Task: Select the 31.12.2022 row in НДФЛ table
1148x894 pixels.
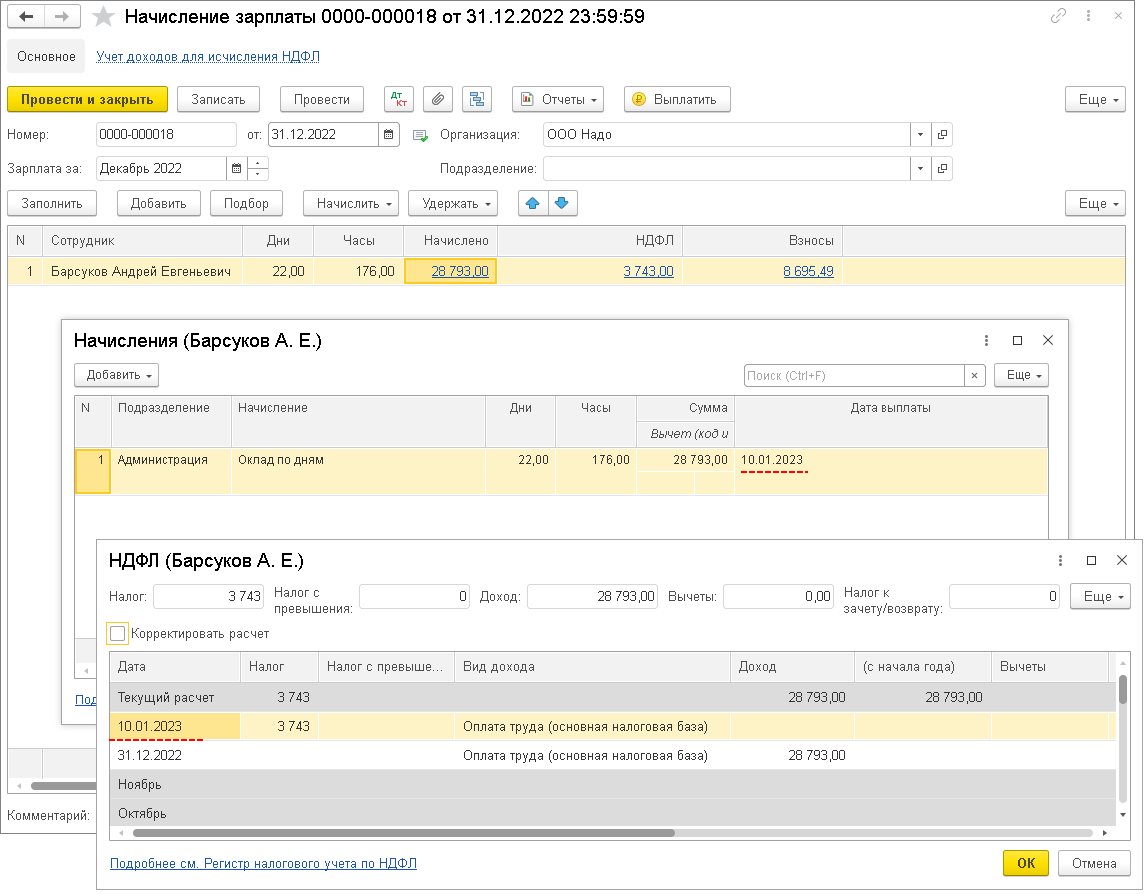Action: coord(612,756)
